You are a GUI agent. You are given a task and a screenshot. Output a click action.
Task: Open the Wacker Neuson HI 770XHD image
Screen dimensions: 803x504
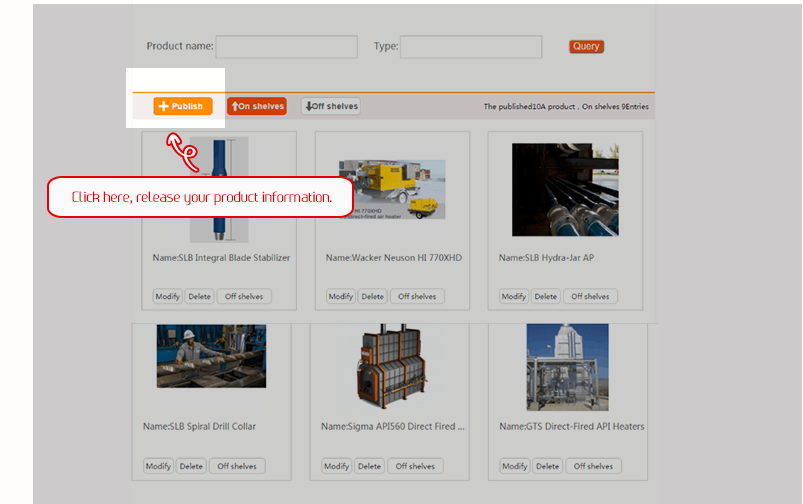[392, 189]
